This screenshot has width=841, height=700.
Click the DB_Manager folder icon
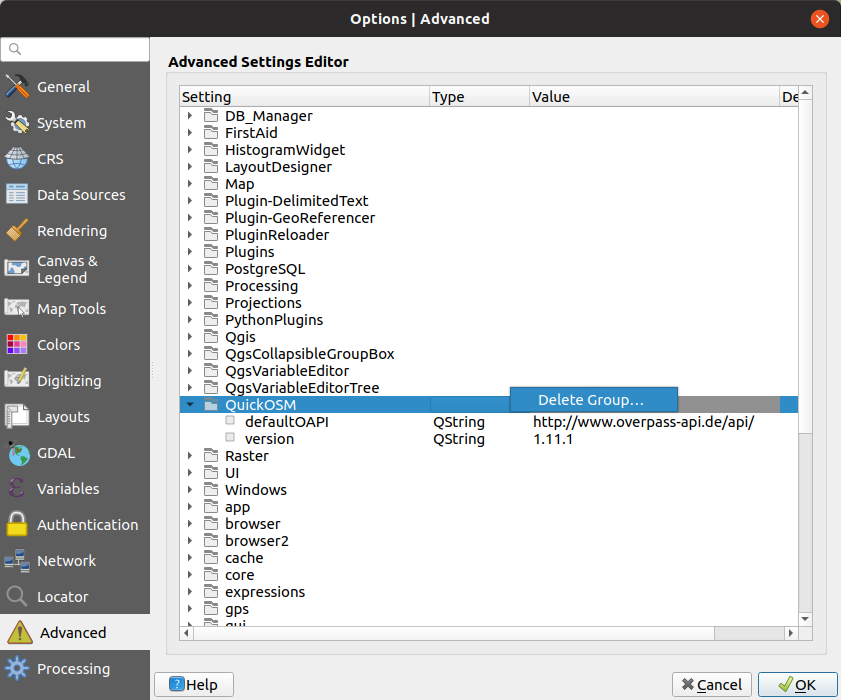pyautogui.click(x=211, y=116)
